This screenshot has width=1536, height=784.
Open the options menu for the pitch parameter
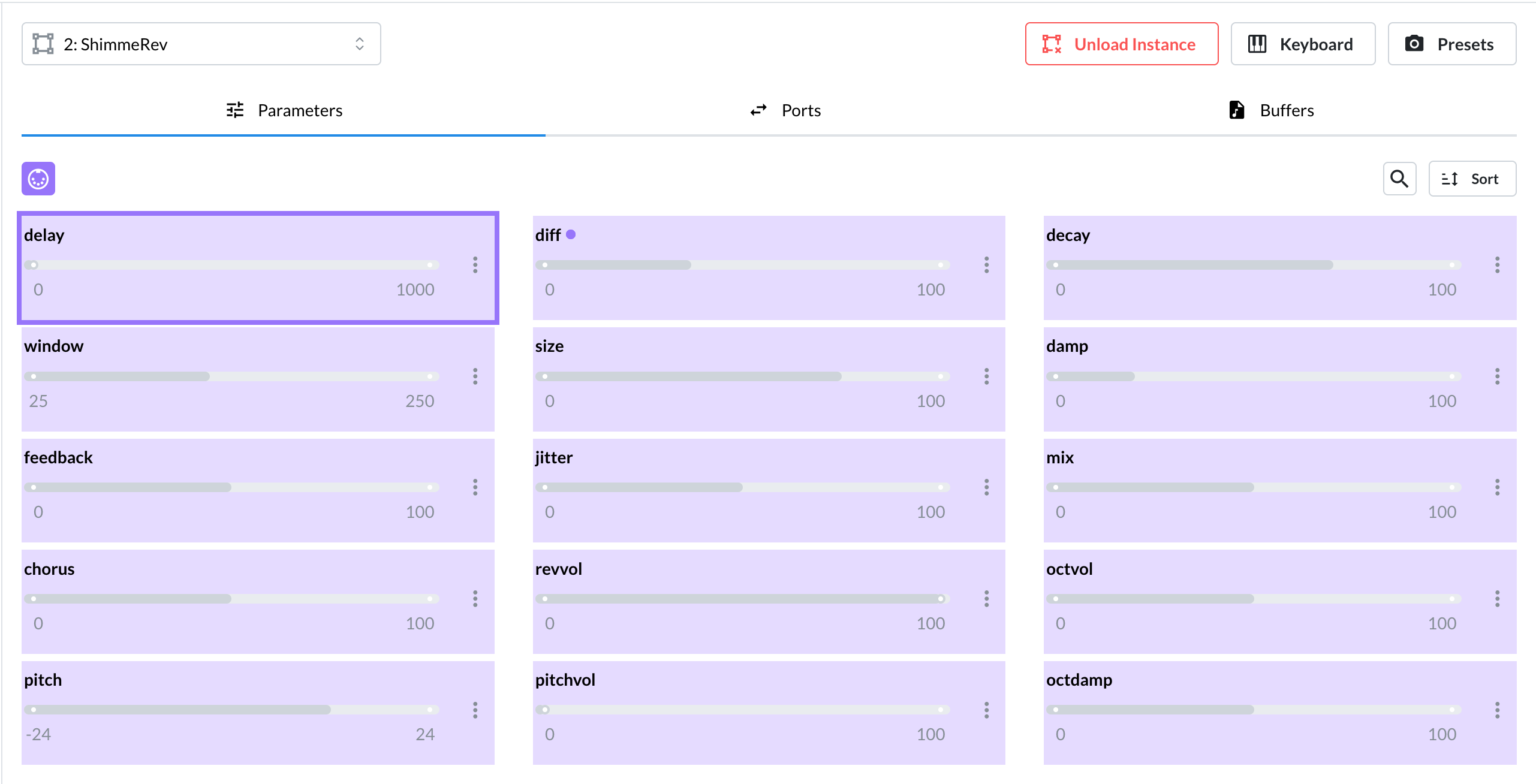pos(475,710)
